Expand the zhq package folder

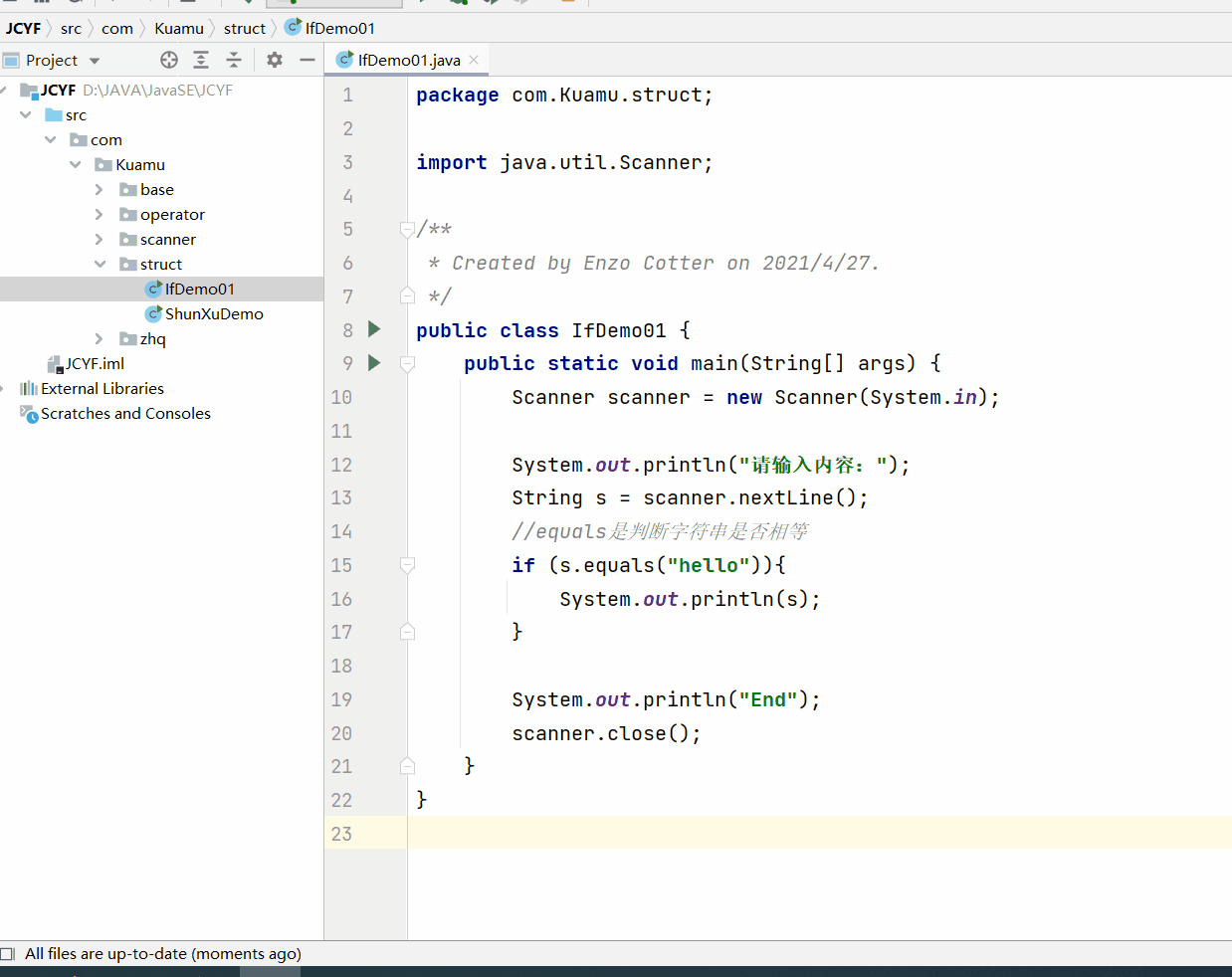click(x=99, y=338)
